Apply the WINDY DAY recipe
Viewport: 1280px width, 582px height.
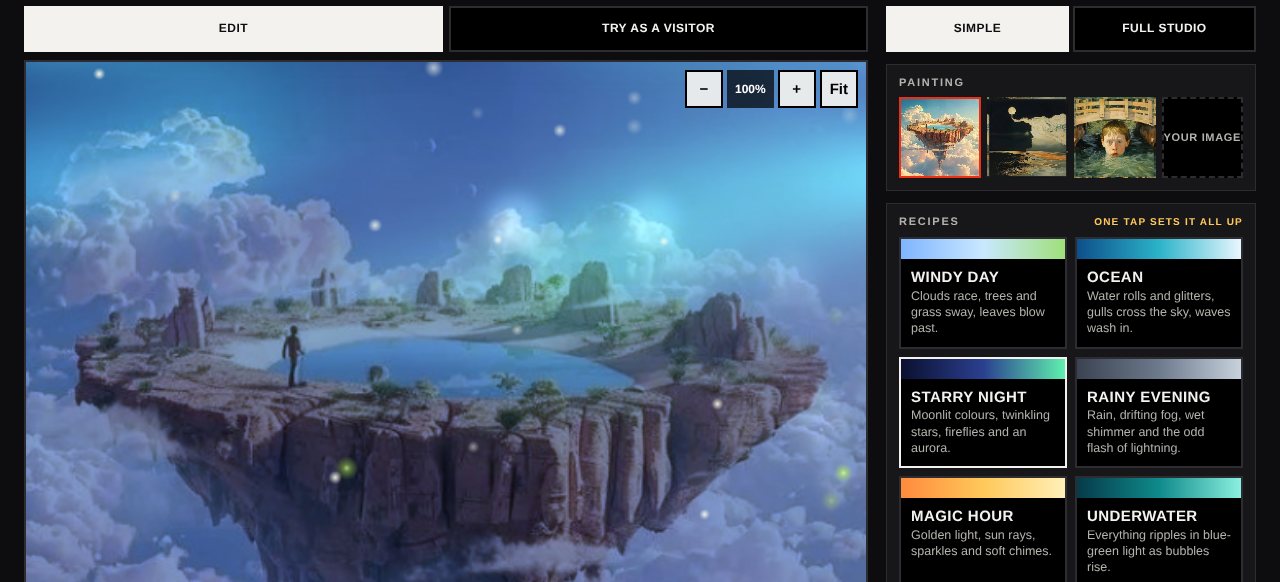[x=983, y=293]
